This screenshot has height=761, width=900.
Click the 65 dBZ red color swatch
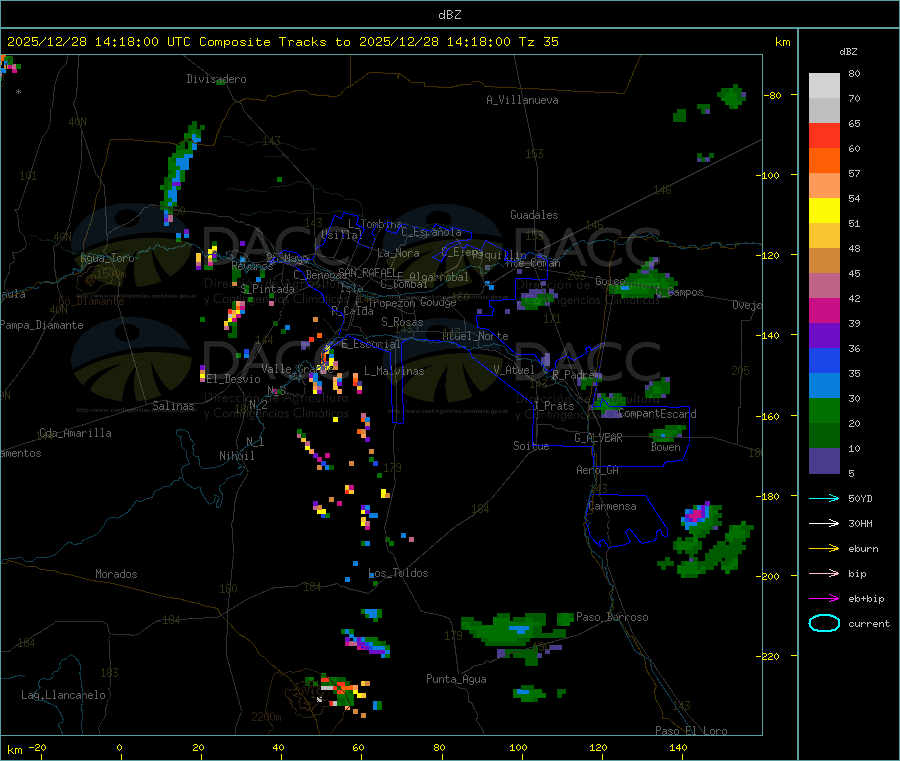tap(824, 135)
